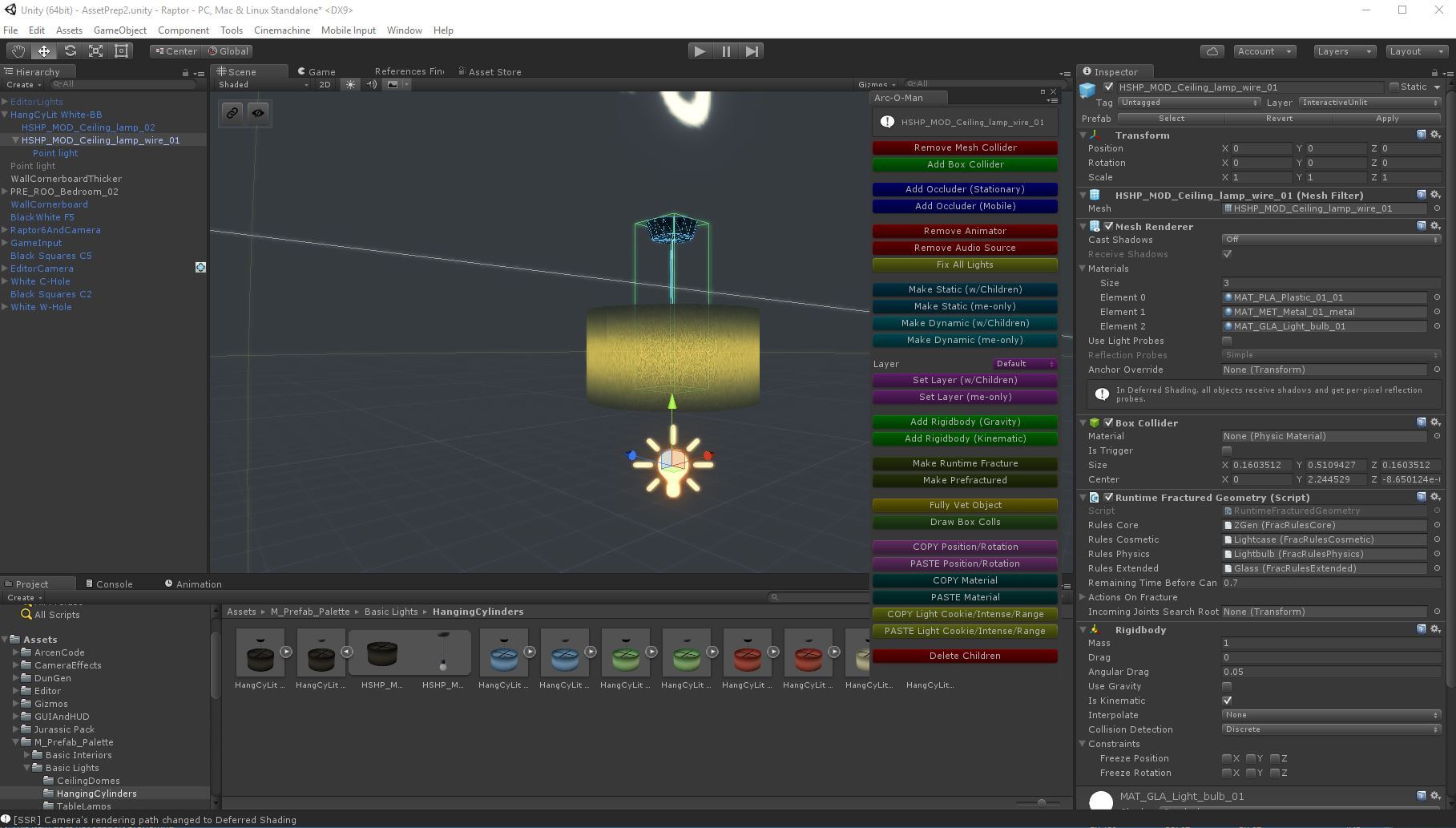Open the cloud services icon
1456x828 pixels.
pyautogui.click(x=1212, y=51)
